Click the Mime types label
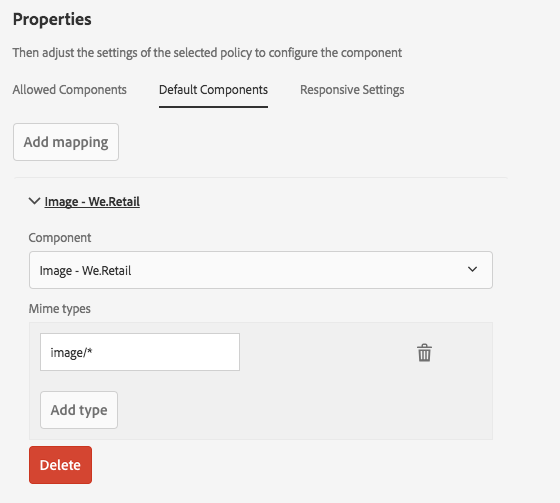Image resolution: width=560 pixels, height=503 pixels. [60, 309]
